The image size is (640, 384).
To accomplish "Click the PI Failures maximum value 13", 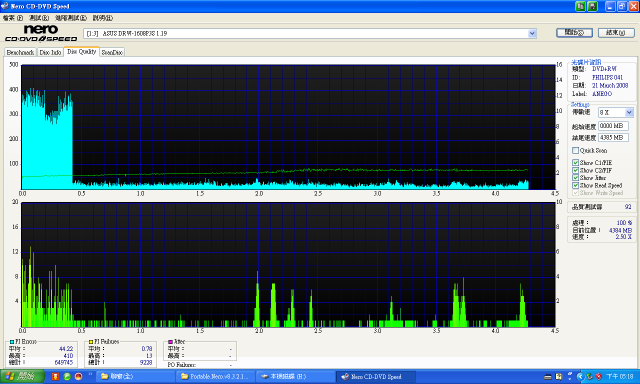I will point(149,356).
